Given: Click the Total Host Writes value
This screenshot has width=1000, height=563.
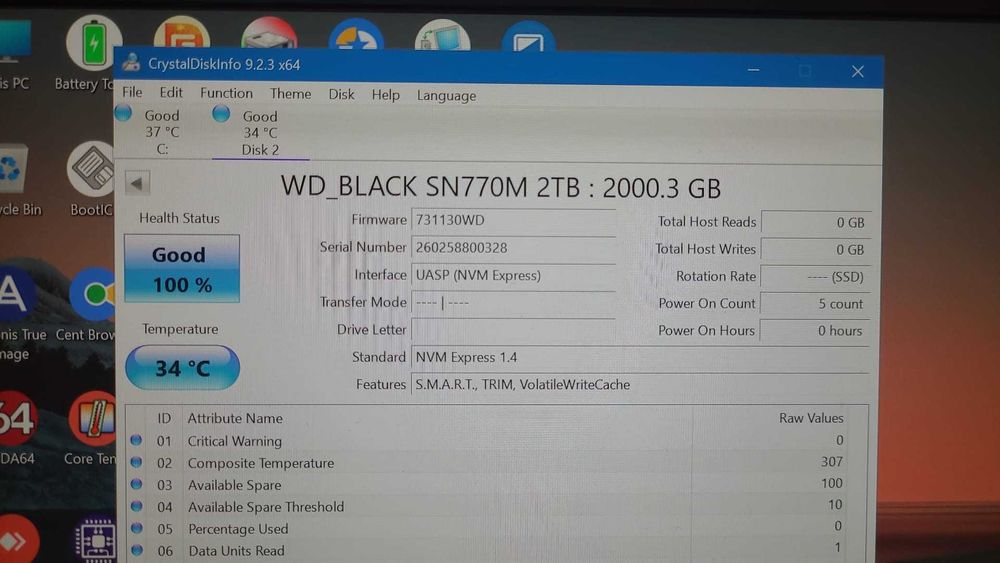Looking at the screenshot, I should coord(816,250).
